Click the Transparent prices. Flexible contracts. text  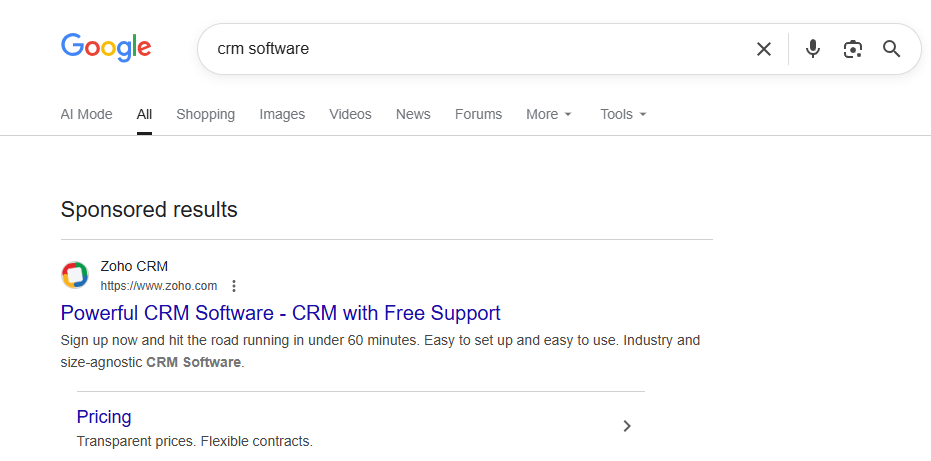click(x=195, y=441)
